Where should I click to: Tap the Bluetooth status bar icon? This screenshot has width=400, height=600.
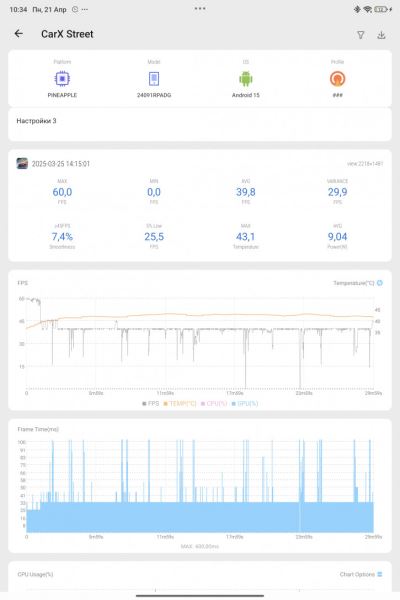tap(357, 9)
